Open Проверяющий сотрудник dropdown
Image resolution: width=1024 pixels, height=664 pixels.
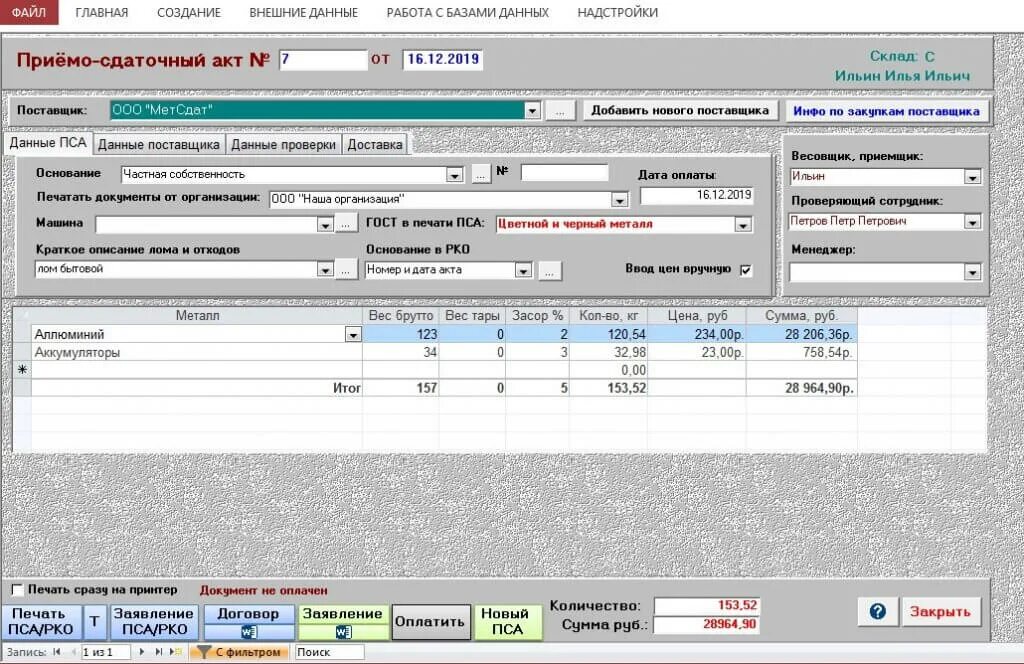(x=972, y=222)
